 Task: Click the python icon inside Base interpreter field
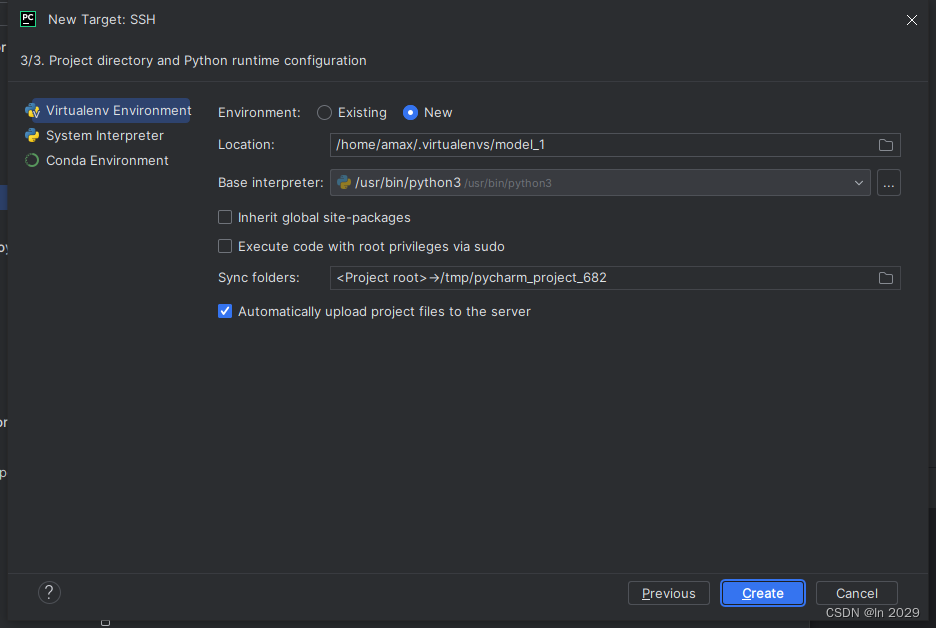(344, 183)
